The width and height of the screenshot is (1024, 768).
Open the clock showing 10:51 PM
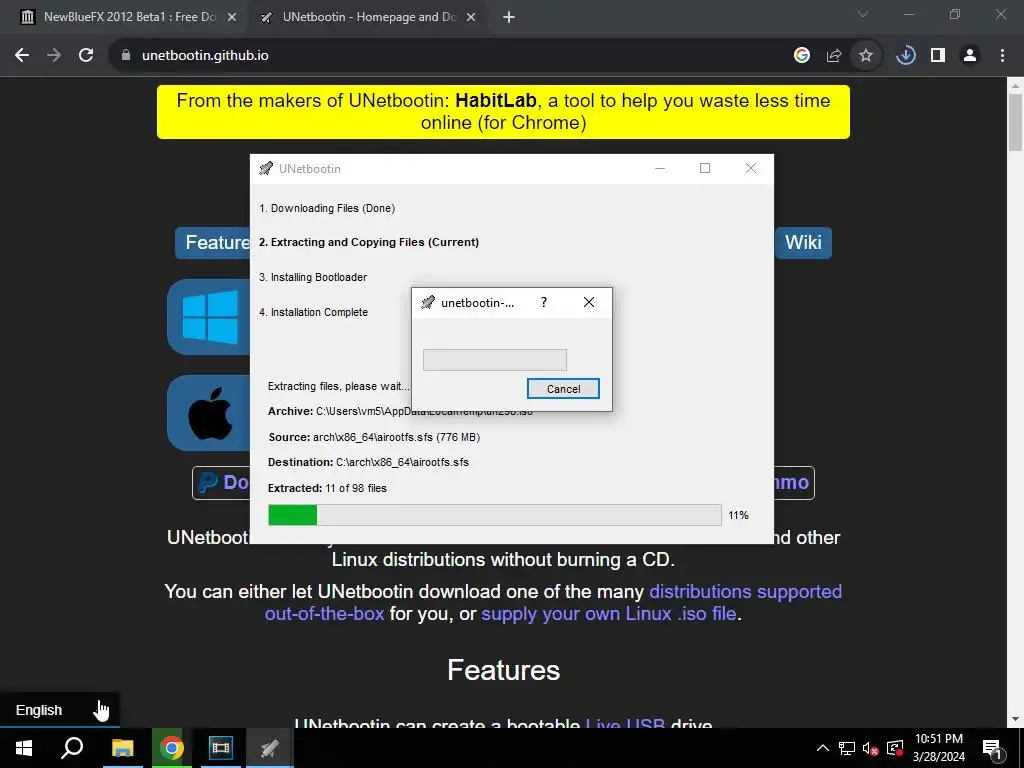click(938, 748)
